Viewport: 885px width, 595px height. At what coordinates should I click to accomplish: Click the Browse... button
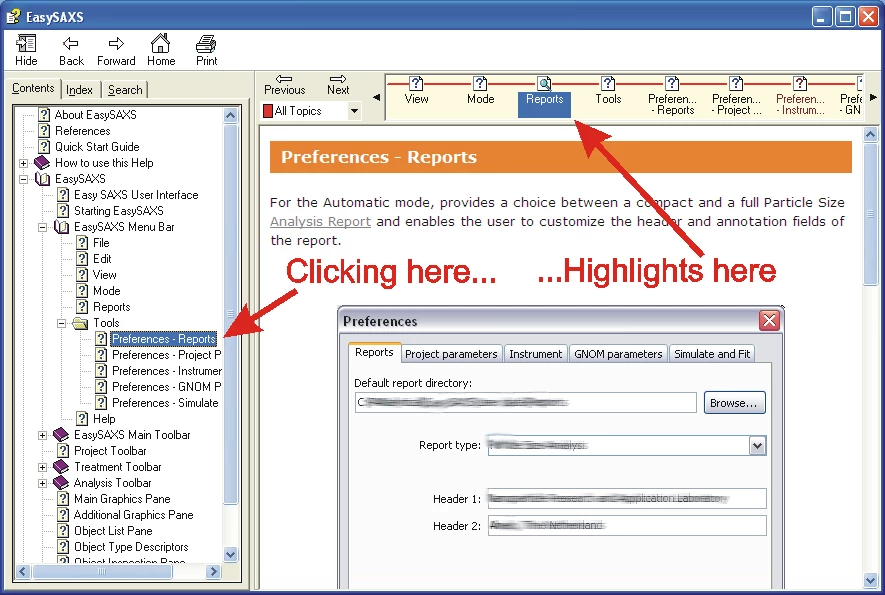(734, 402)
